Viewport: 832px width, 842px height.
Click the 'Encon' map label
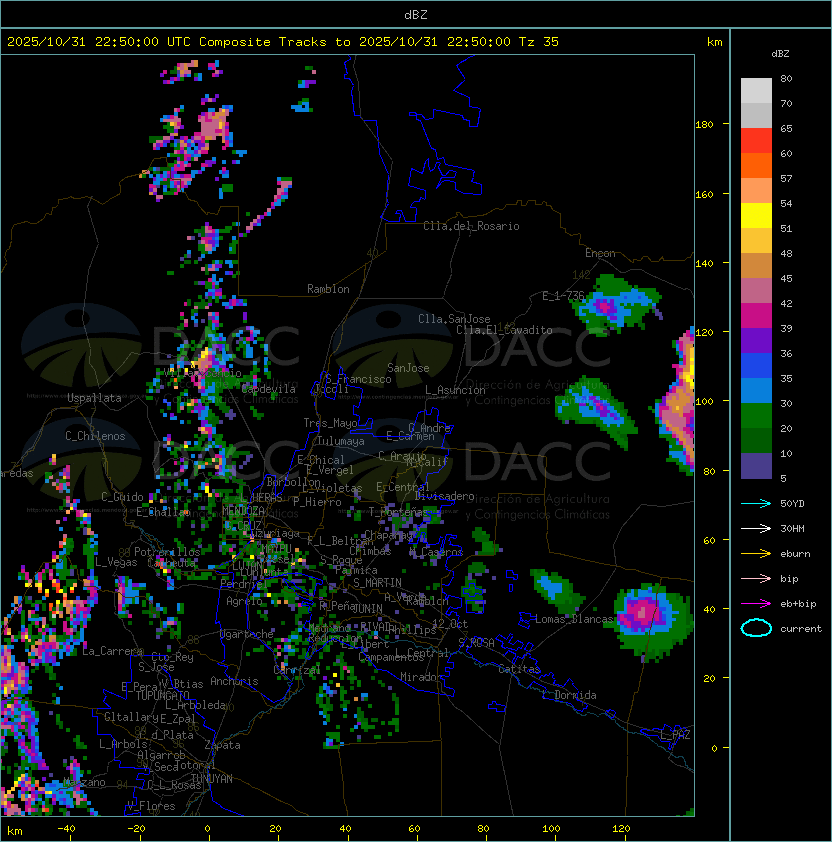pyautogui.click(x=600, y=253)
